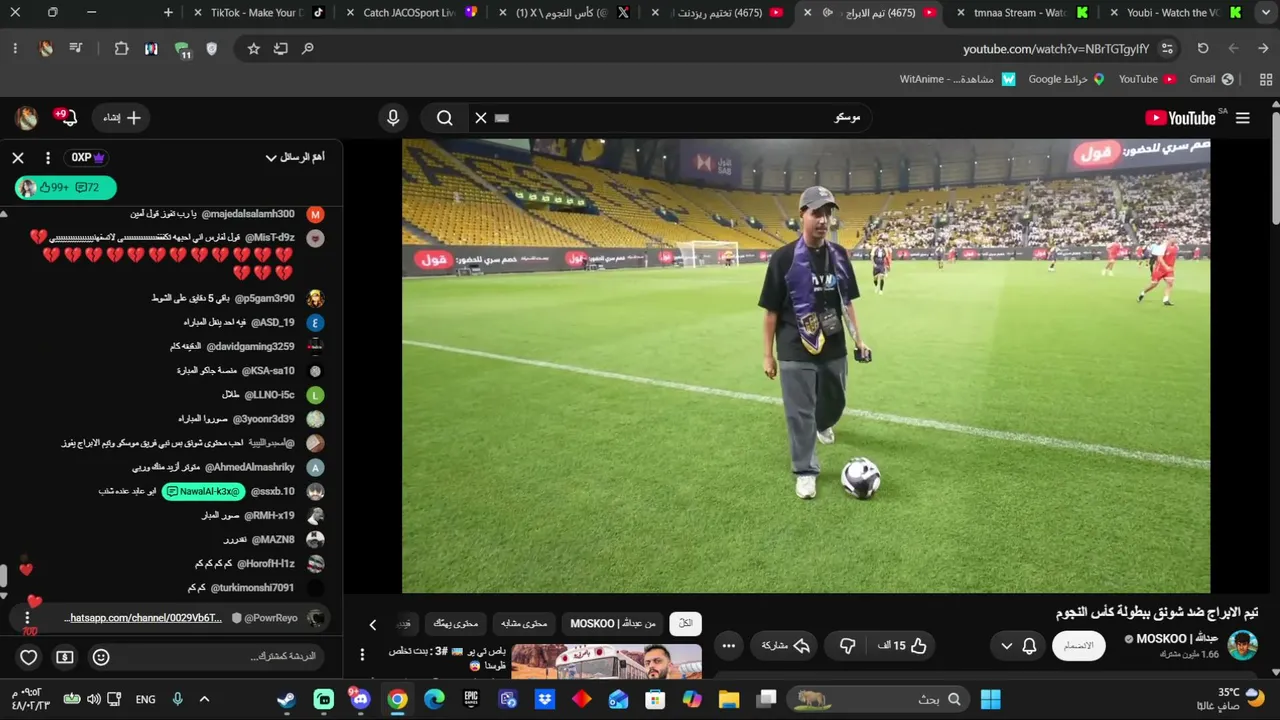This screenshot has width=1280, height=720.
Task: Open Dropbox from the taskbar
Action: (x=545, y=699)
